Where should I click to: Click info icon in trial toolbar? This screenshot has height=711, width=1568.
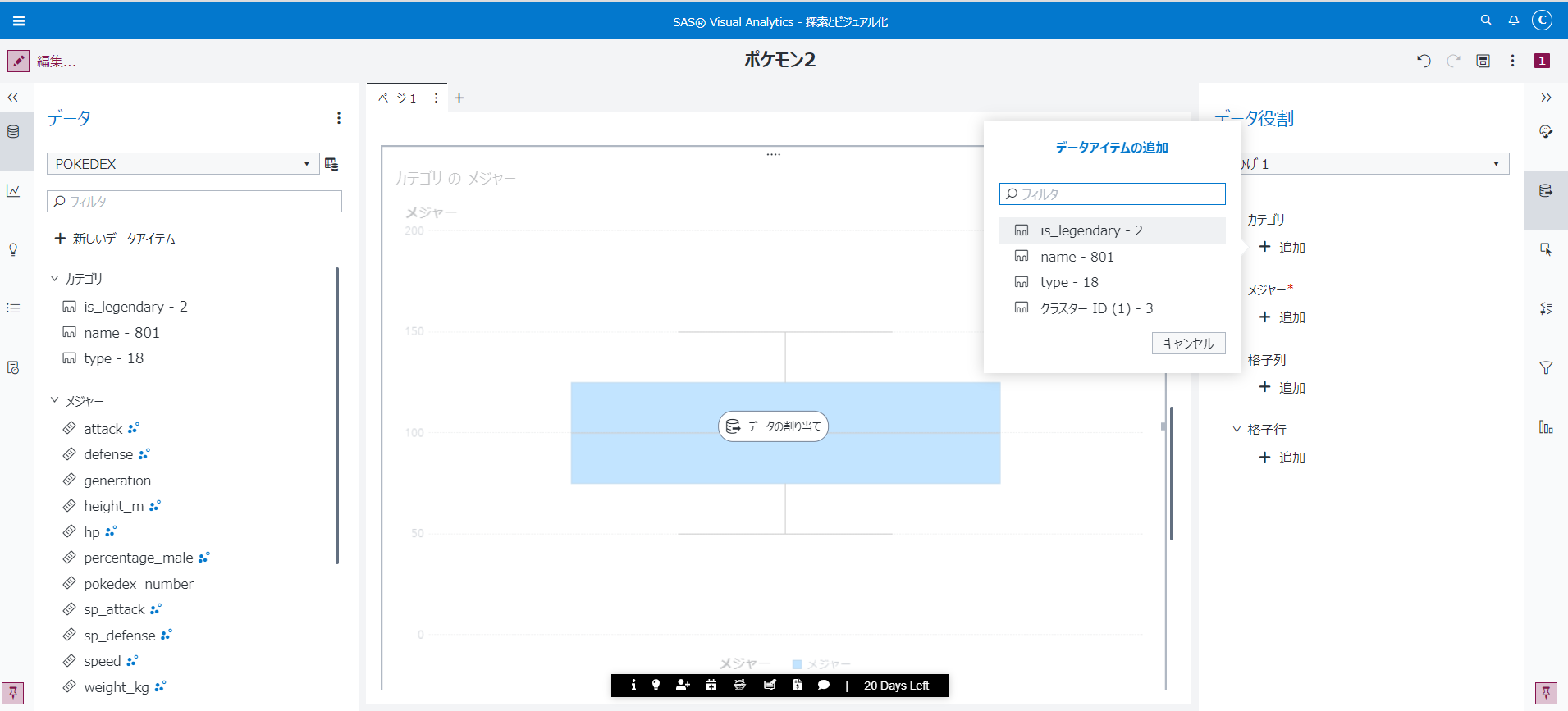tap(633, 686)
